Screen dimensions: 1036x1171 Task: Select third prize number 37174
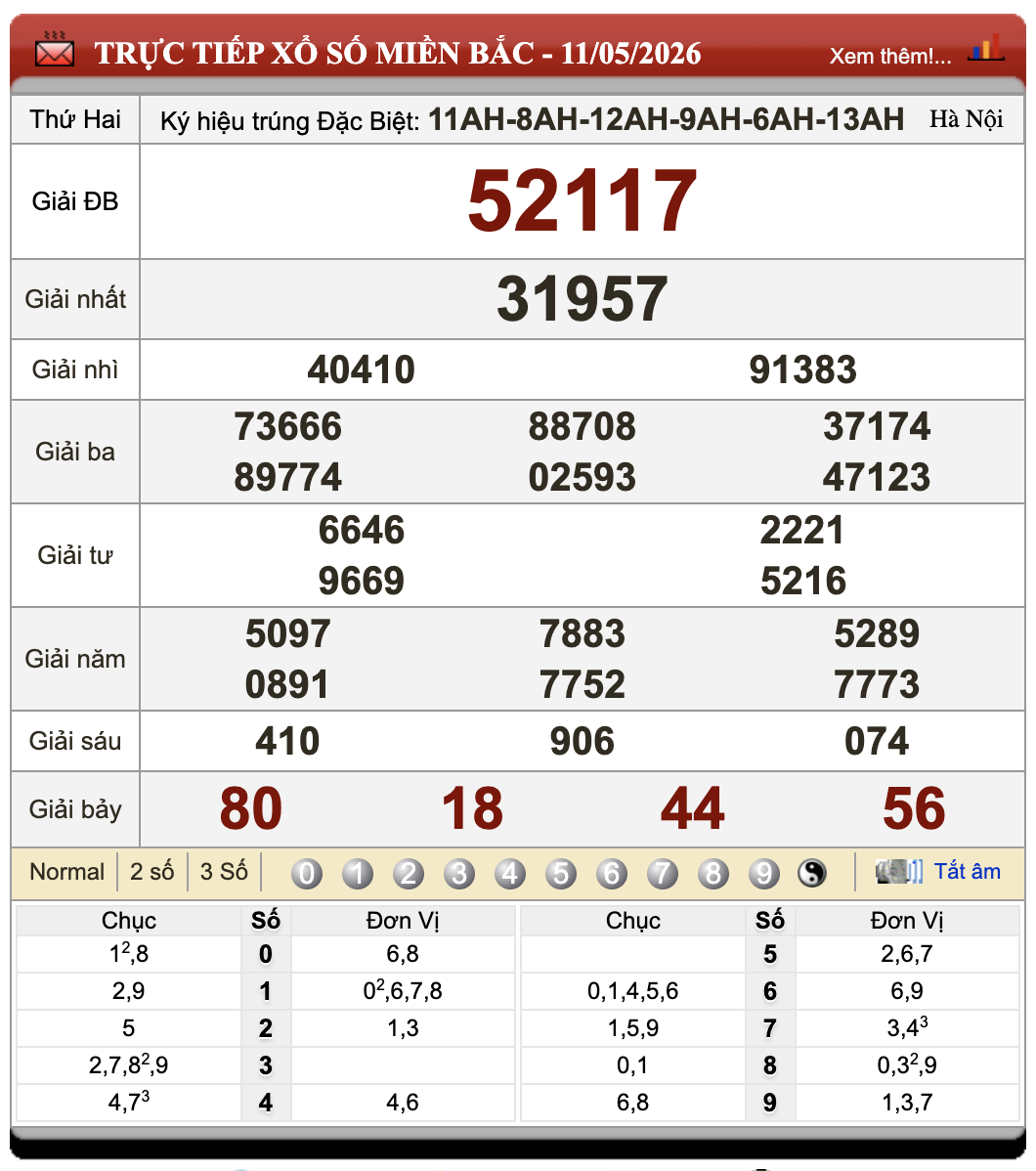click(x=877, y=426)
